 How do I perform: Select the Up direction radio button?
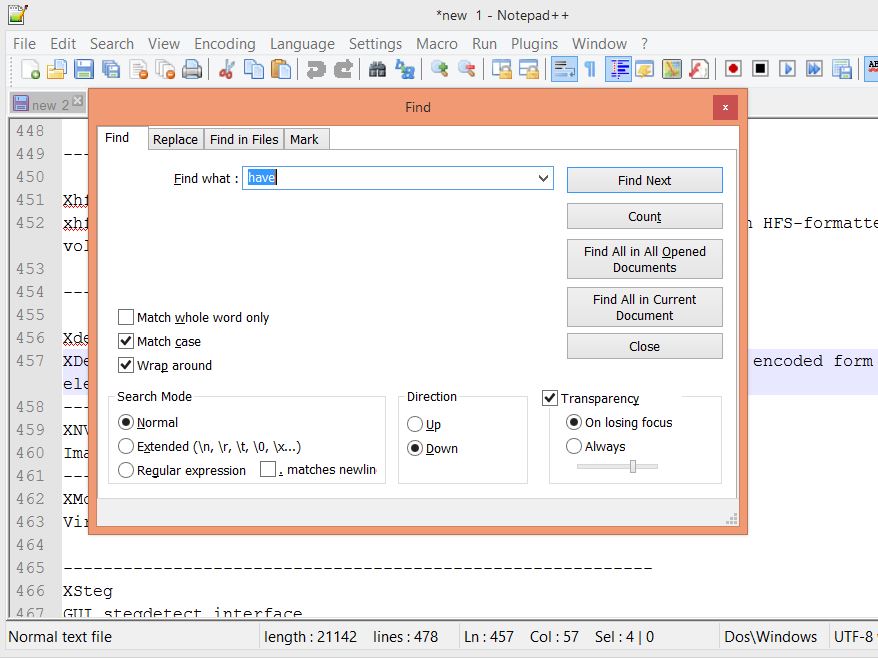pyautogui.click(x=415, y=424)
